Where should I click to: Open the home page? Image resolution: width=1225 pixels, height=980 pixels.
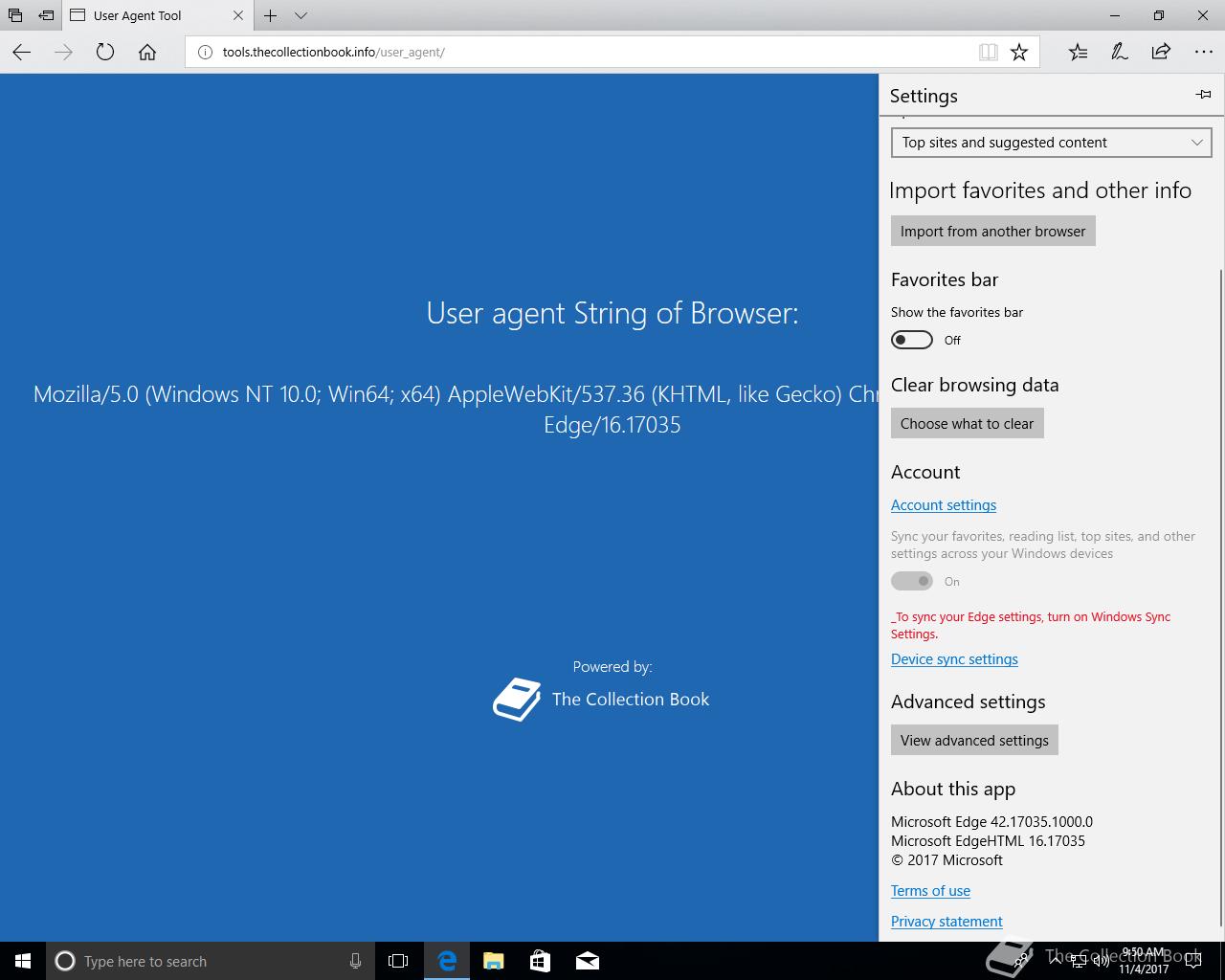(146, 52)
